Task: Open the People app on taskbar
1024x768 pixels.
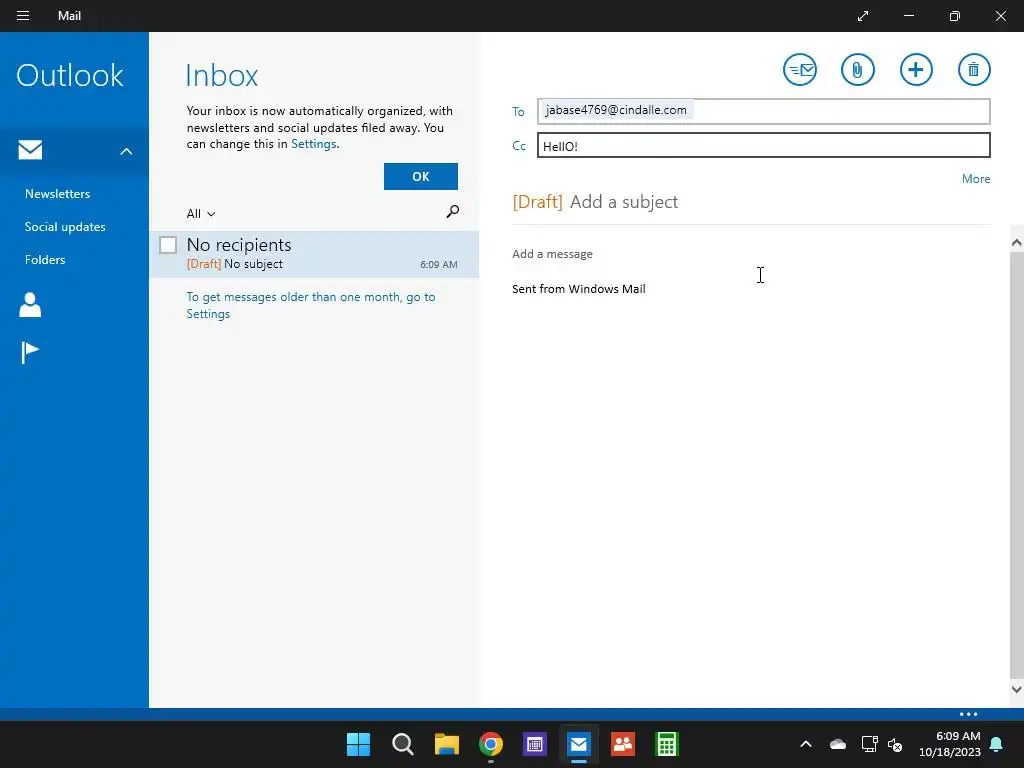Action: click(622, 744)
